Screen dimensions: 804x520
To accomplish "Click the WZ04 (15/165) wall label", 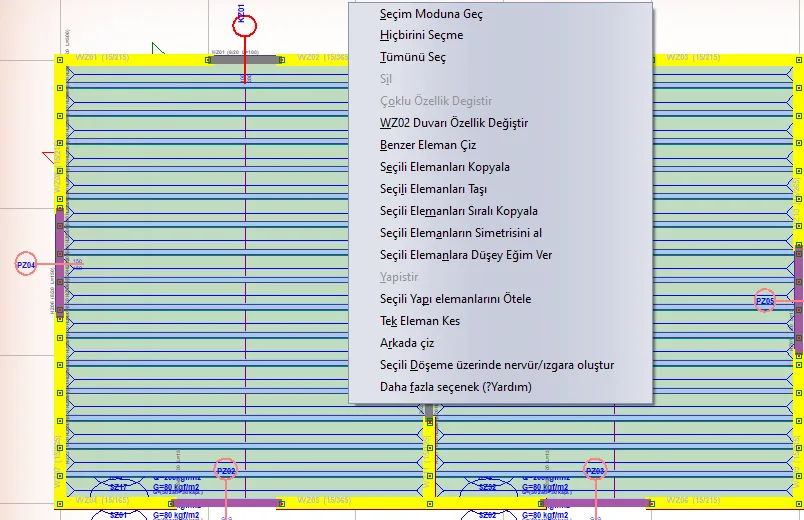I will point(102,499).
